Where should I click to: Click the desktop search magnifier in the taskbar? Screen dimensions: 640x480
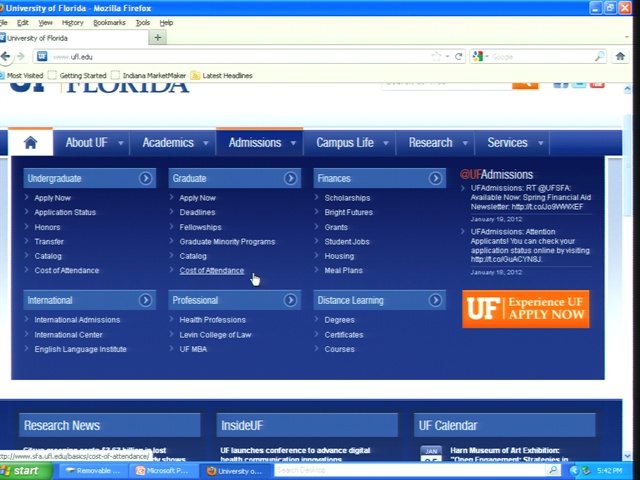[552, 470]
